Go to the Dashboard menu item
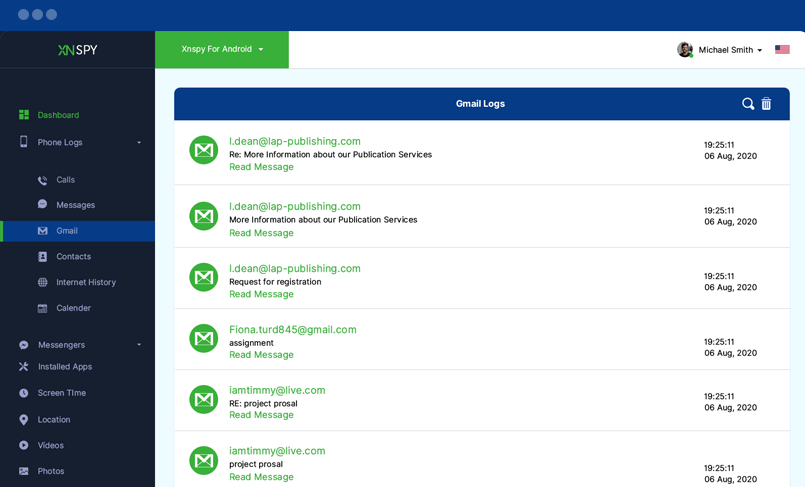 click(x=58, y=115)
